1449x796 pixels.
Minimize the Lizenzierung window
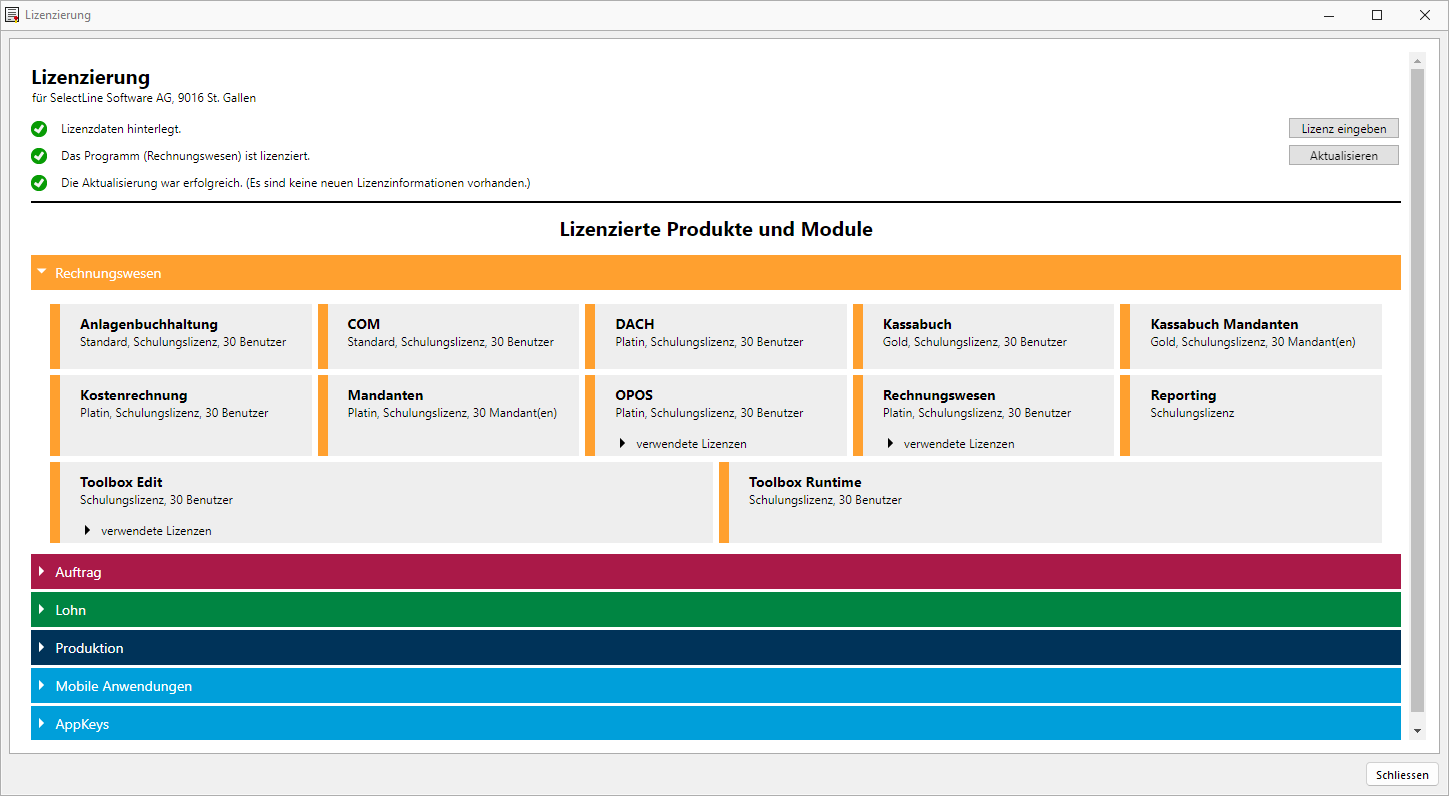click(1330, 15)
